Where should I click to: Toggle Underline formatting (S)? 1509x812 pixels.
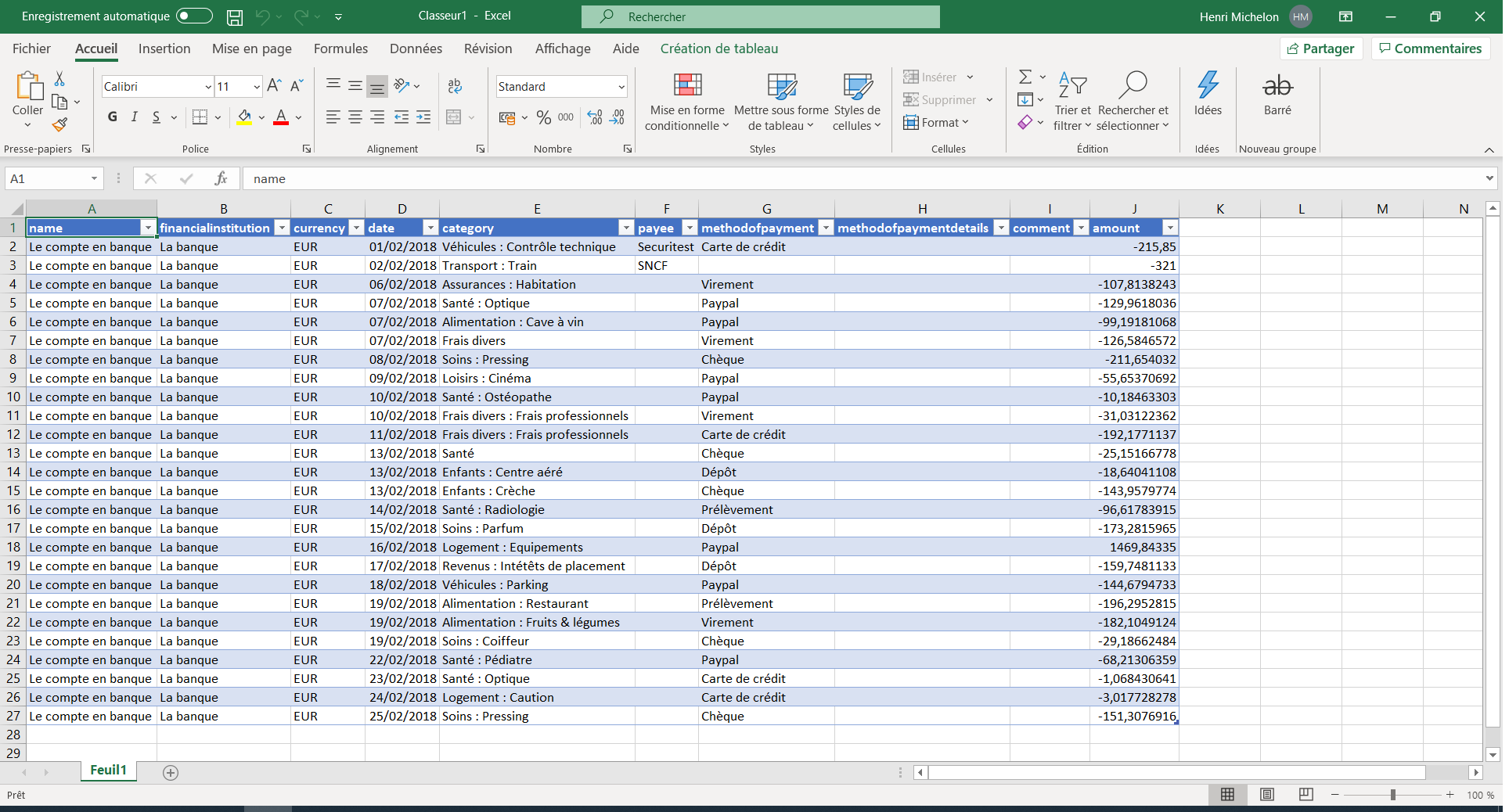(x=156, y=117)
